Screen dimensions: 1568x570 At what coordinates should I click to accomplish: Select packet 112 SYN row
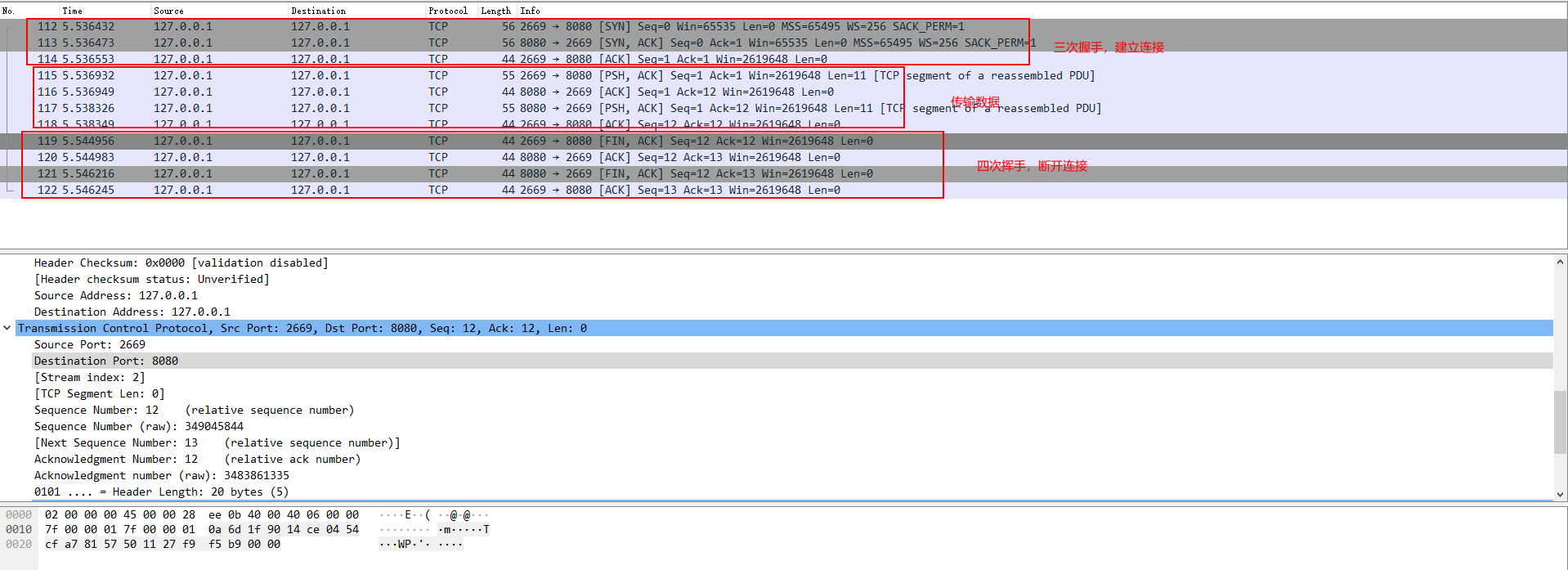pos(783,26)
